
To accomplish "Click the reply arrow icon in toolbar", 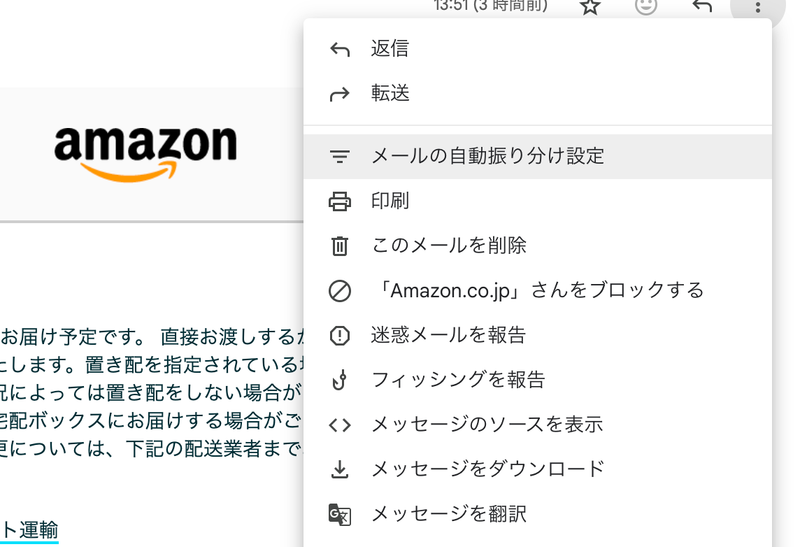I will (x=702, y=7).
